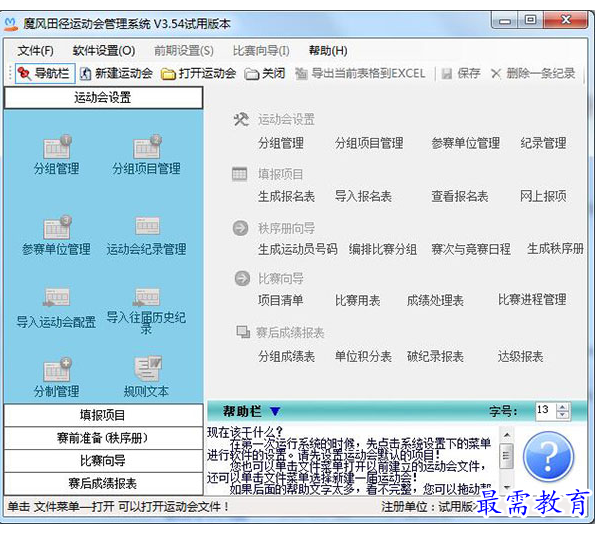
Task: Click the 分组管理 link in right panel
Action: pos(281,143)
